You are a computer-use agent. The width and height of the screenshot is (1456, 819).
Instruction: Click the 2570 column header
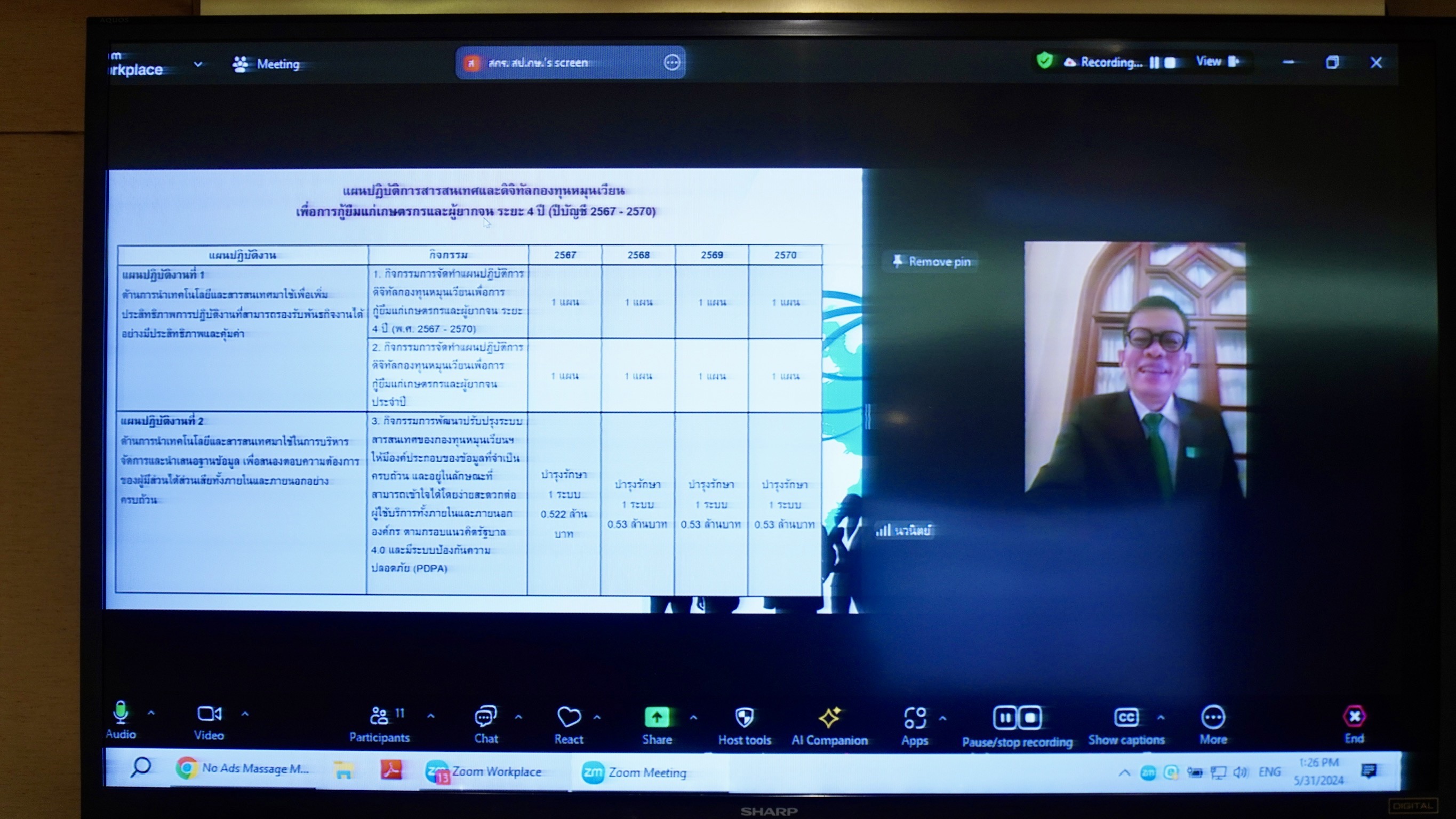tap(785, 255)
